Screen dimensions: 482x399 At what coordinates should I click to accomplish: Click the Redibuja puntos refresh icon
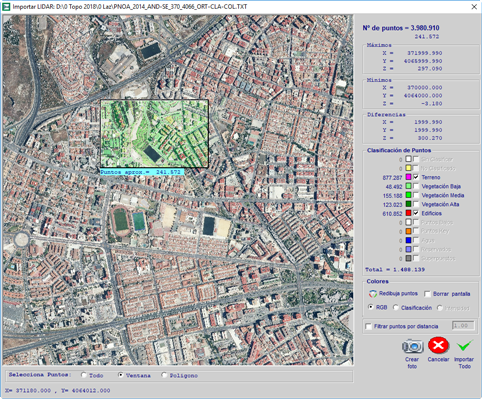[373, 294]
